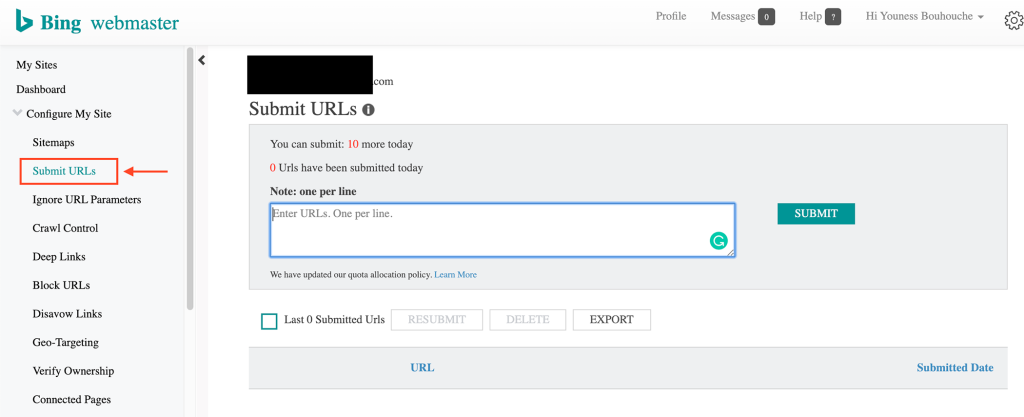Select Crawl Control in the sidebar

(65, 228)
